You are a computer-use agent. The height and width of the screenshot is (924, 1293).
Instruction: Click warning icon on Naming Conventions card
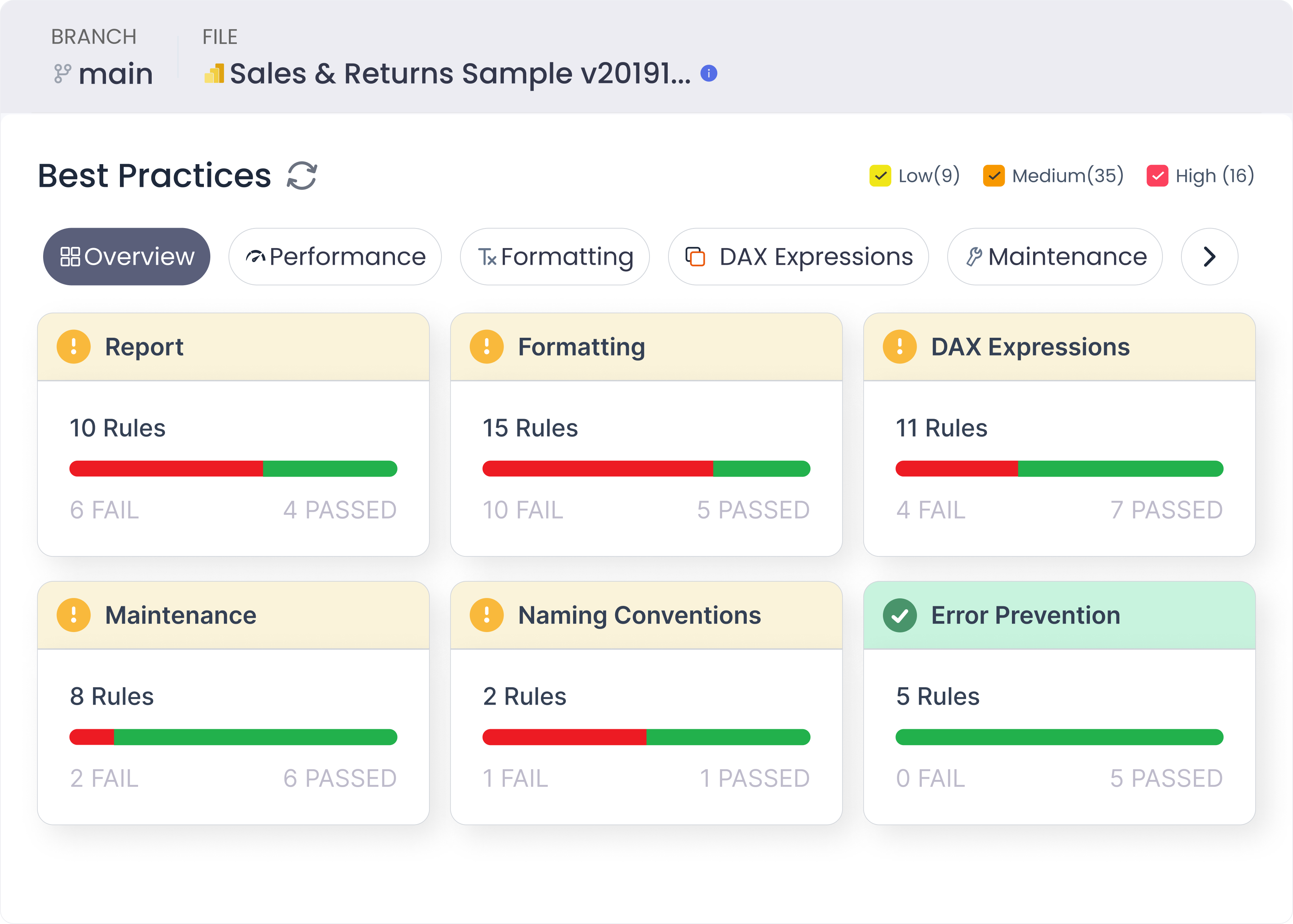click(486, 615)
